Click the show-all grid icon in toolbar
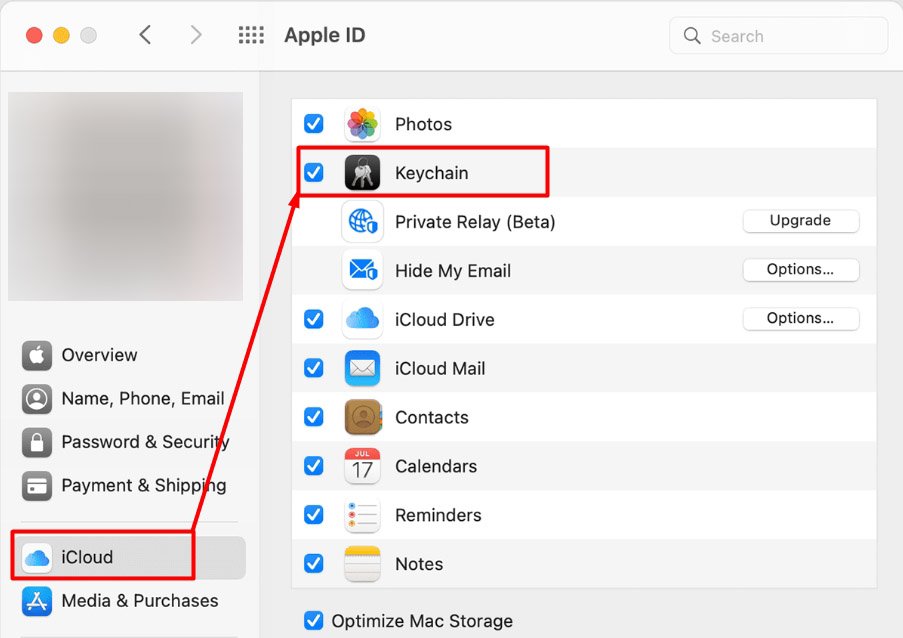 (x=251, y=36)
